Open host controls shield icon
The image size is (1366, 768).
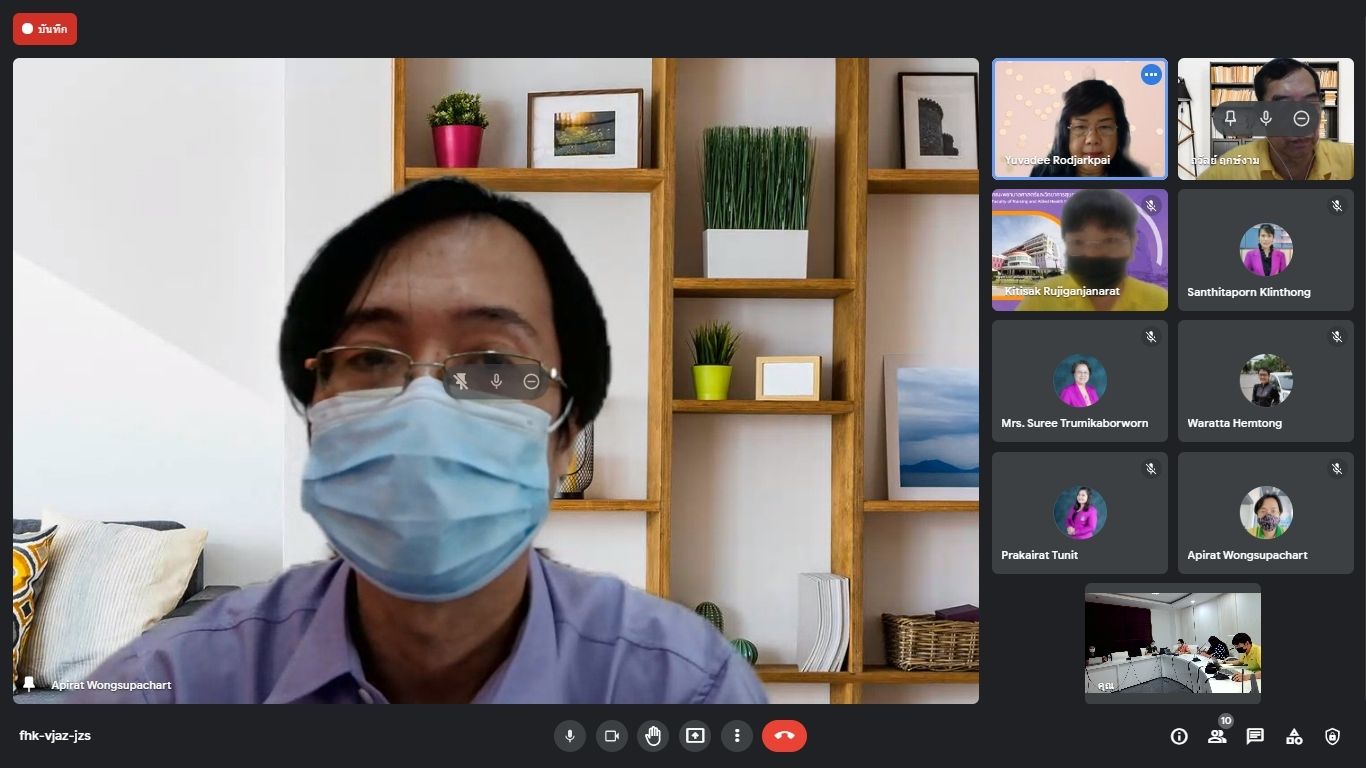click(x=1332, y=737)
